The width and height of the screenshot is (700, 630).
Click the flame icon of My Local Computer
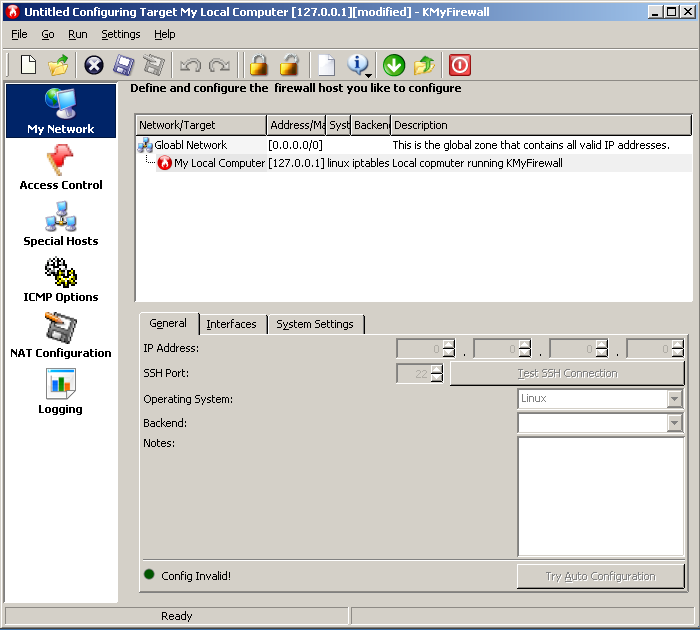[165, 163]
